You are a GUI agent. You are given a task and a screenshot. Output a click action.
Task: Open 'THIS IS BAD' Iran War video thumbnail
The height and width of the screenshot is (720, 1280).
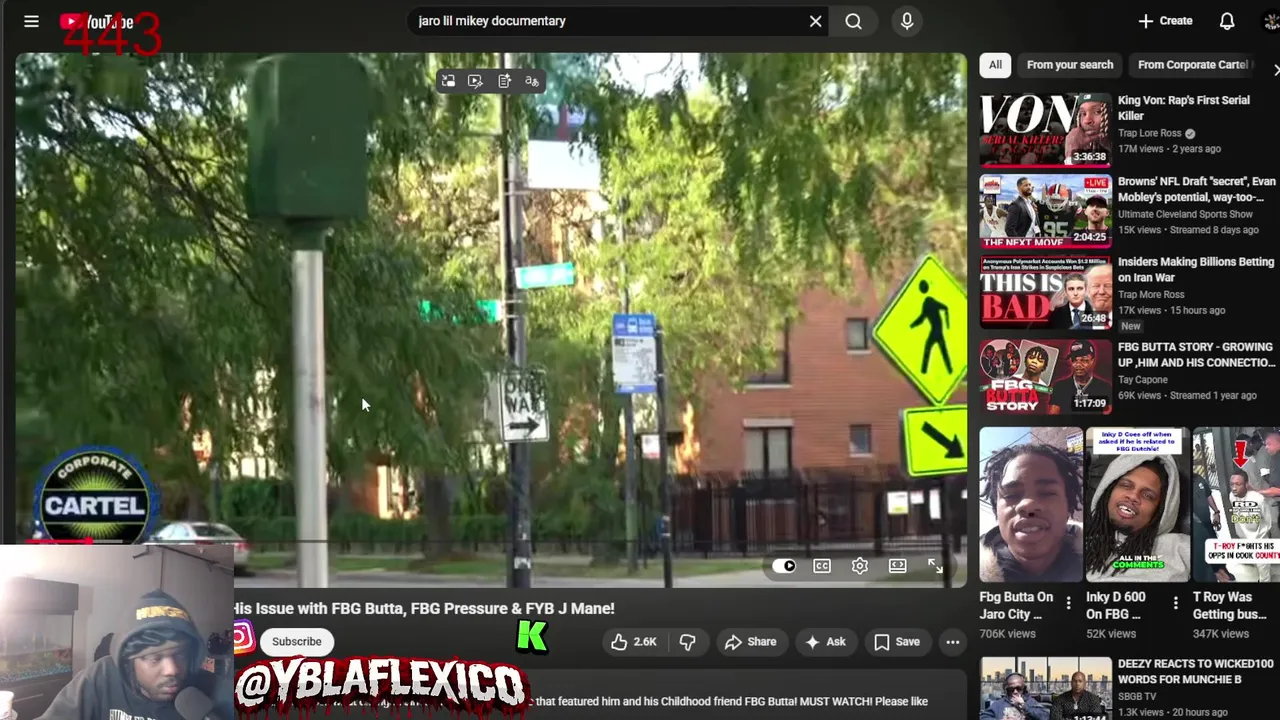coord(1045,293)
